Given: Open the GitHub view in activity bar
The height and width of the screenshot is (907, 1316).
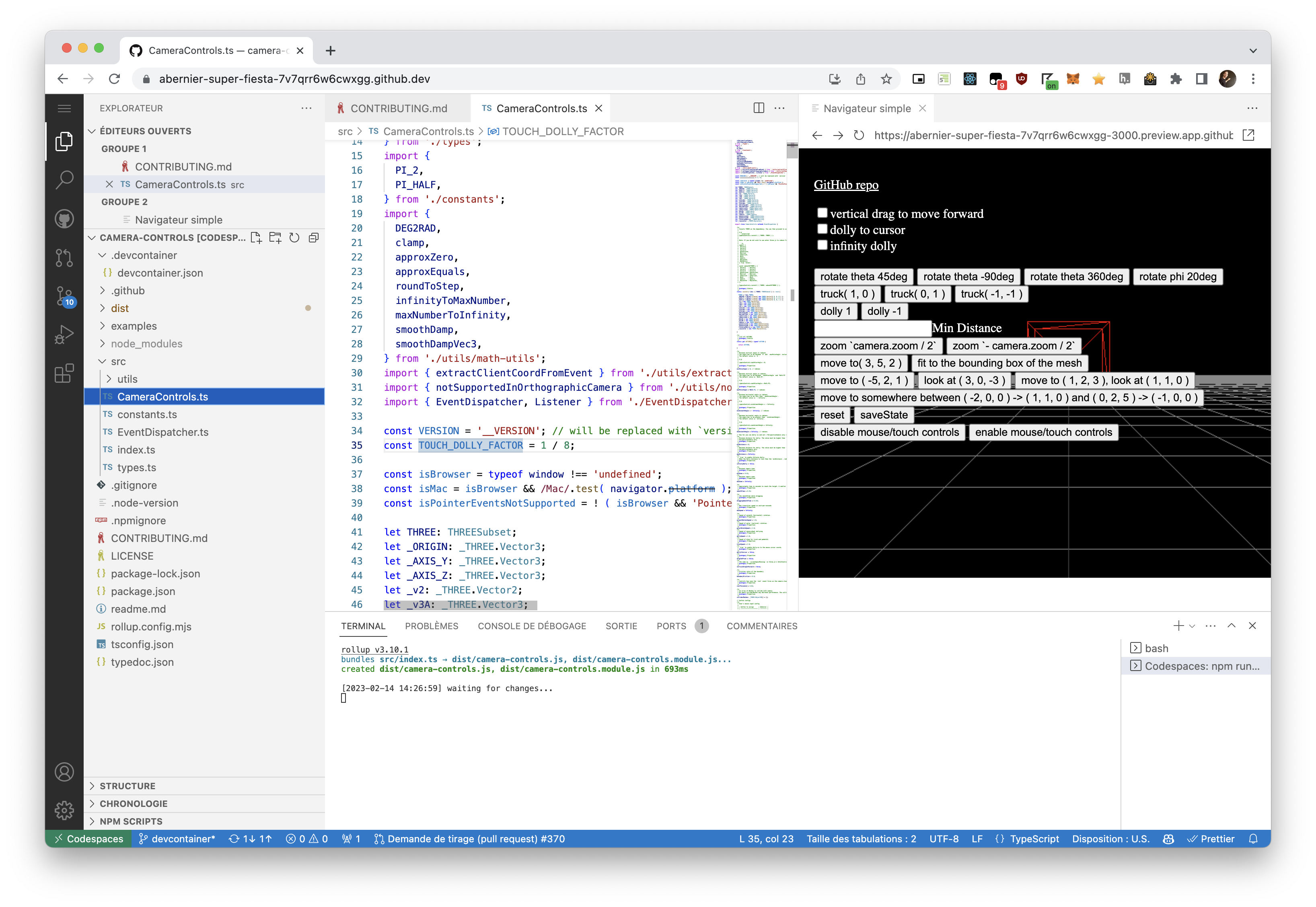Looking at the screenshot, I should point(64,219).
